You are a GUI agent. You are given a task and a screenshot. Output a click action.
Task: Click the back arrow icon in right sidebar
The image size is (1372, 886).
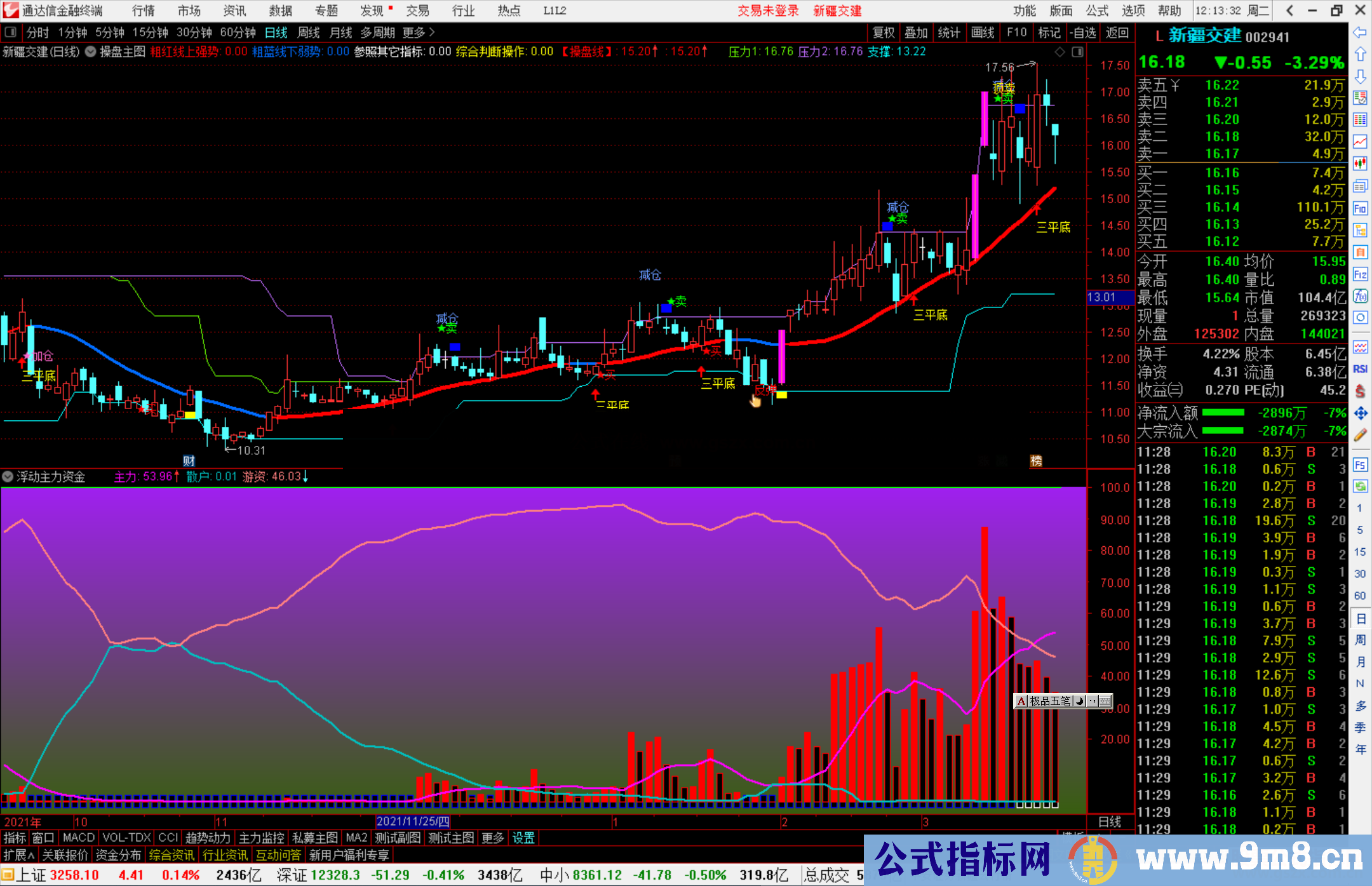(1360, 32)
